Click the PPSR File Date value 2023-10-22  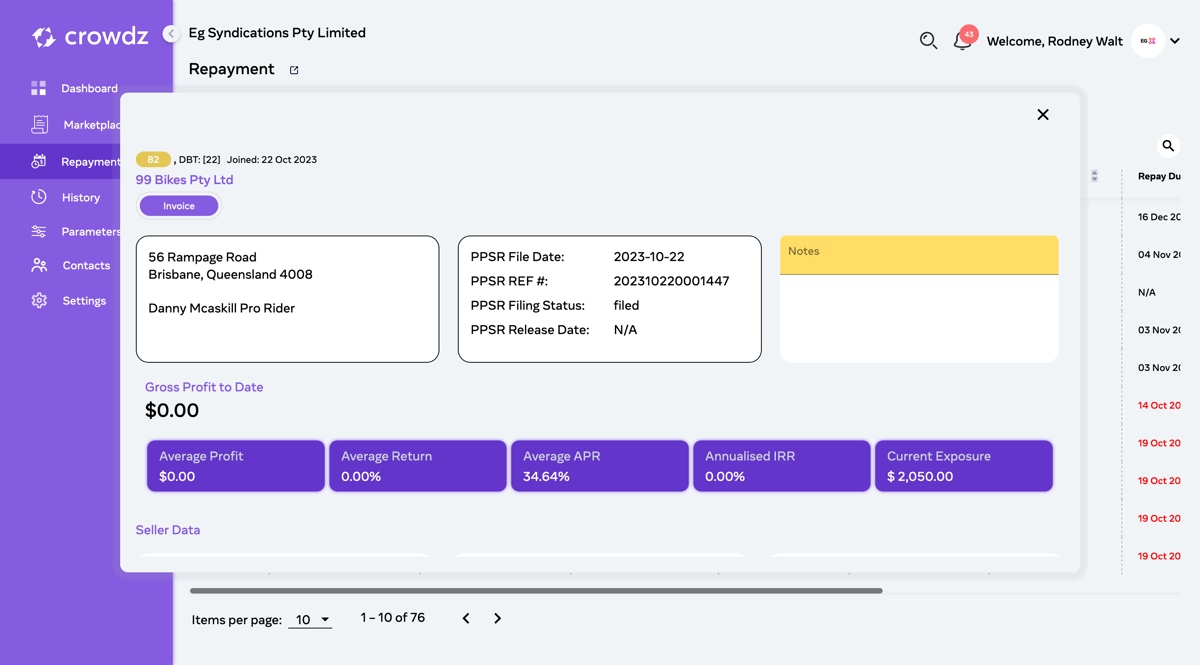click(x=649, y=257)
